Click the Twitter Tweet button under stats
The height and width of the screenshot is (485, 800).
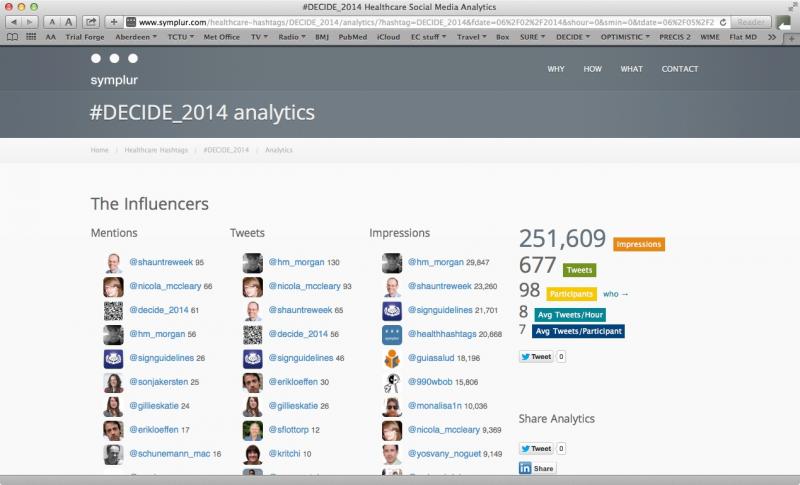point(536,356)
